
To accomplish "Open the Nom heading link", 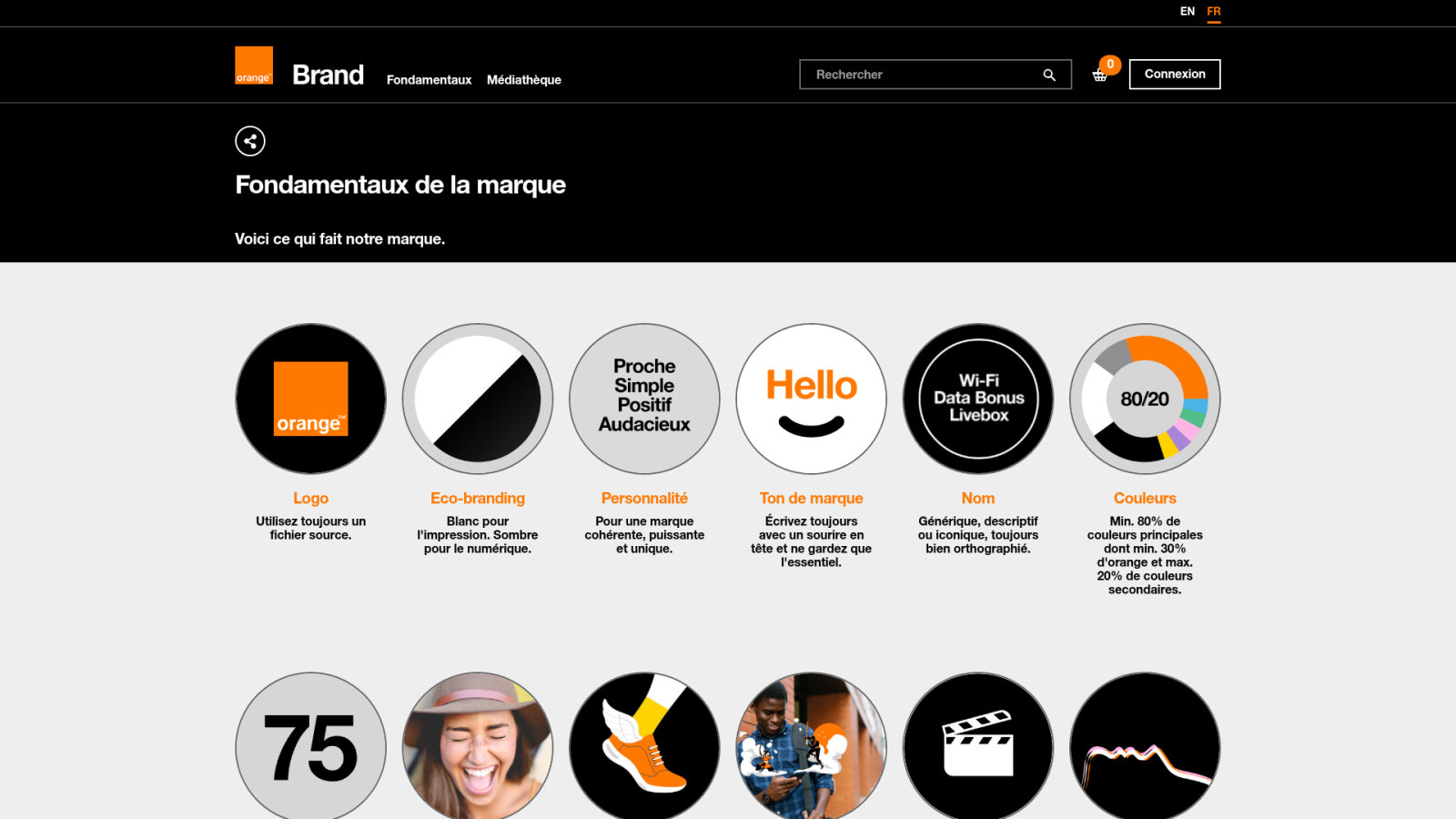I will tap(978, 498).
